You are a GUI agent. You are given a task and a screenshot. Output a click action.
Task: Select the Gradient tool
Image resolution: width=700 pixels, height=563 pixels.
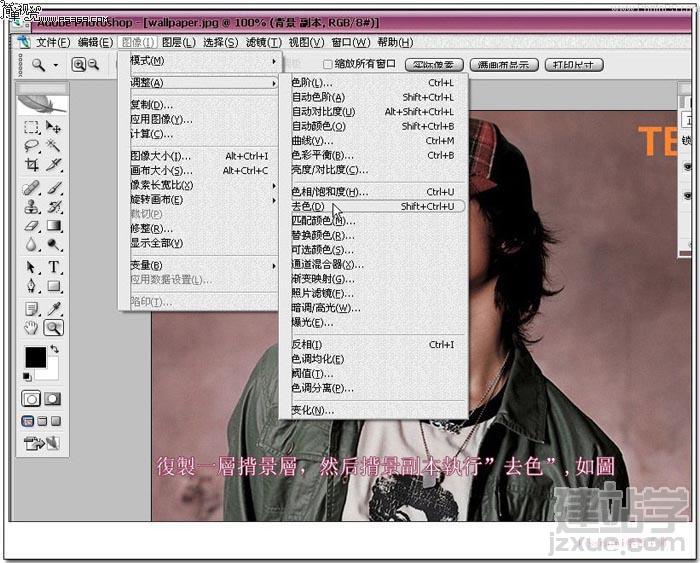pyautogui.click(x=54, y=225)
